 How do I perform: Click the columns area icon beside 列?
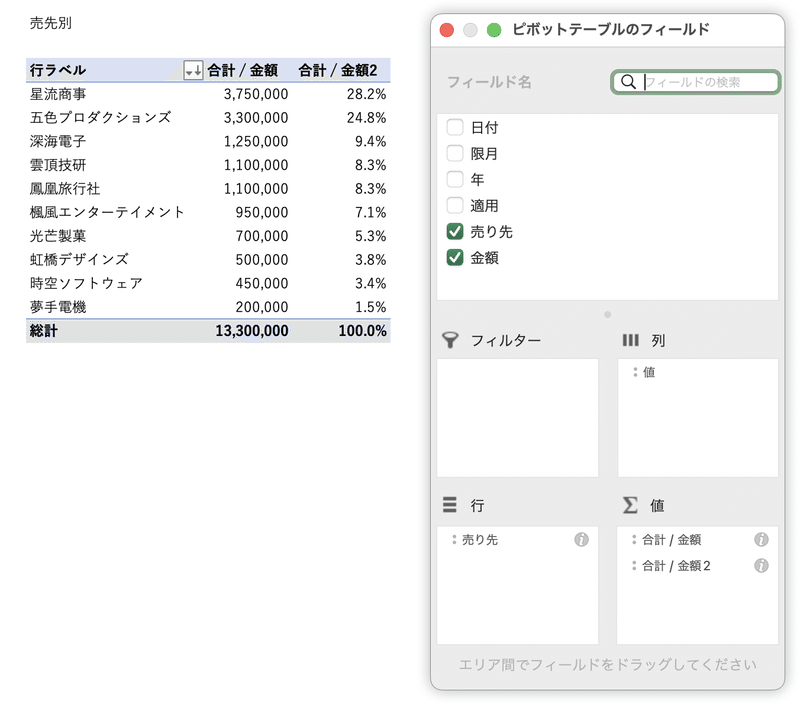[x=631, y=340]
